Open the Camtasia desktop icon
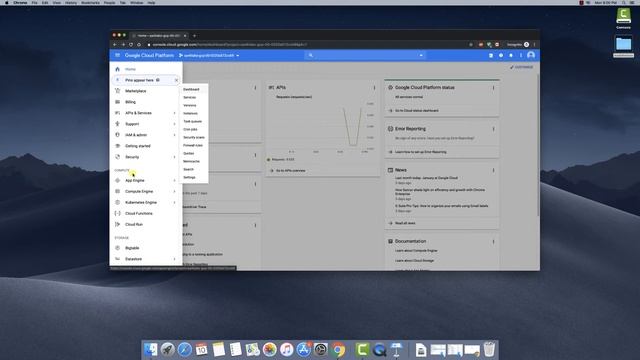Screen dimensions: 640x360 coord(623,18)
